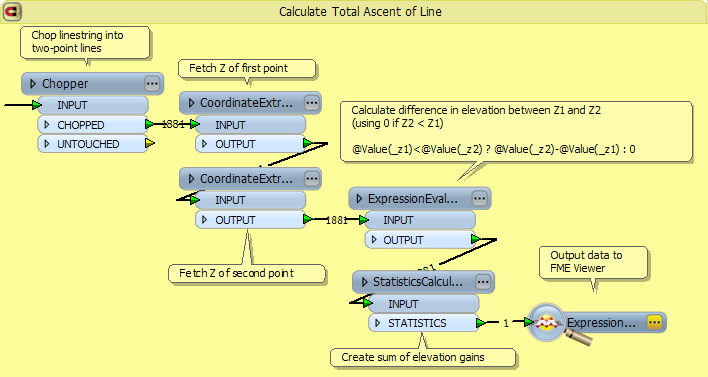
Task: Open first CoordinateExtractor properties ellipsis button
Action: (x=312, y=103)
